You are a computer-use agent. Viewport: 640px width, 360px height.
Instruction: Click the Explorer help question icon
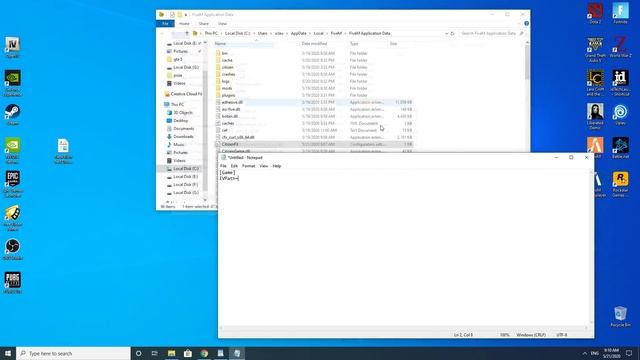(x=526, y=24)
